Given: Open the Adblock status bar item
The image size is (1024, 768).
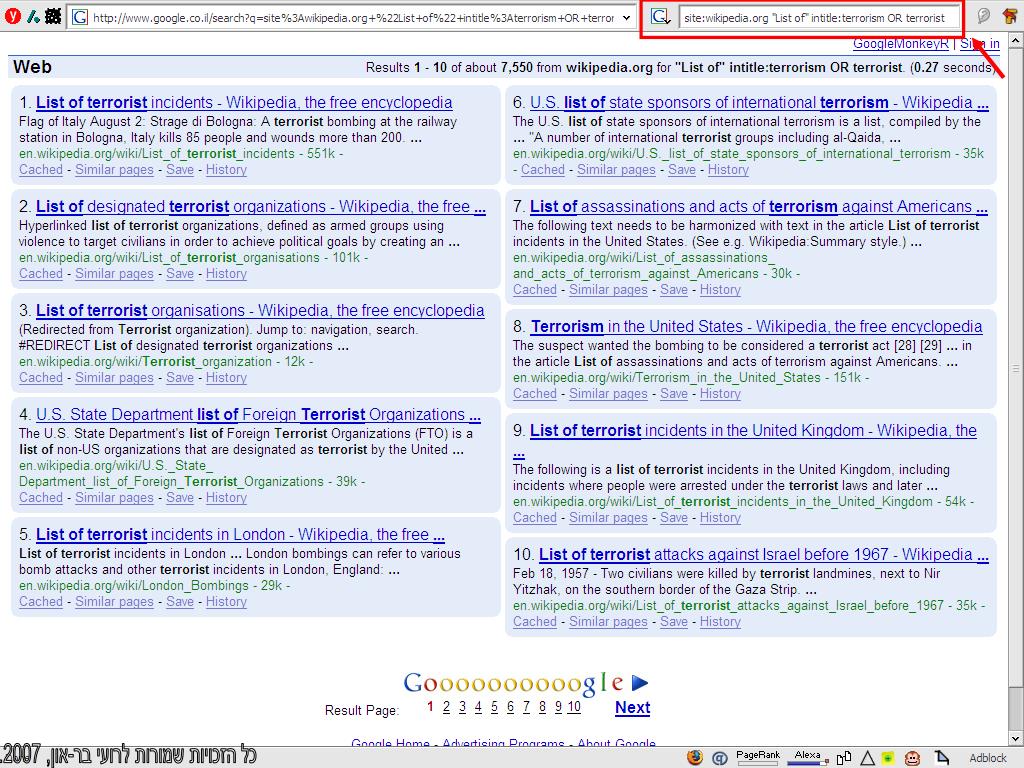Looking at the screenshot, I should (987, 758).
